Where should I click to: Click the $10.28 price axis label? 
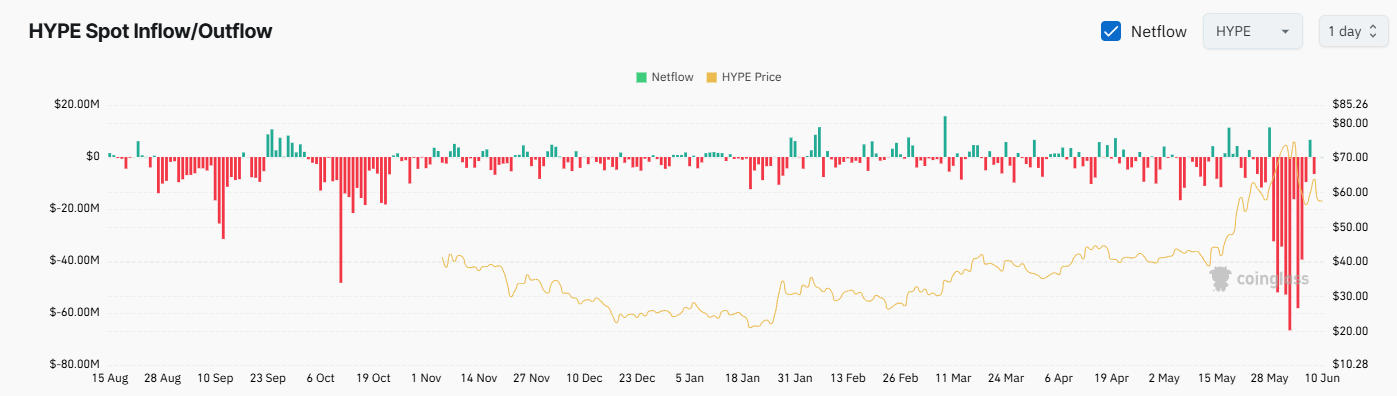[x=1350, y=365]
